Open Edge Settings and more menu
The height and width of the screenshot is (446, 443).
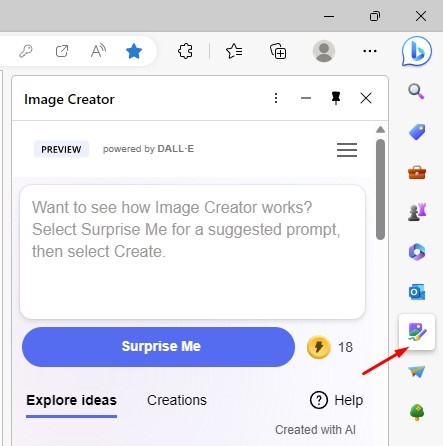point(370,51)
